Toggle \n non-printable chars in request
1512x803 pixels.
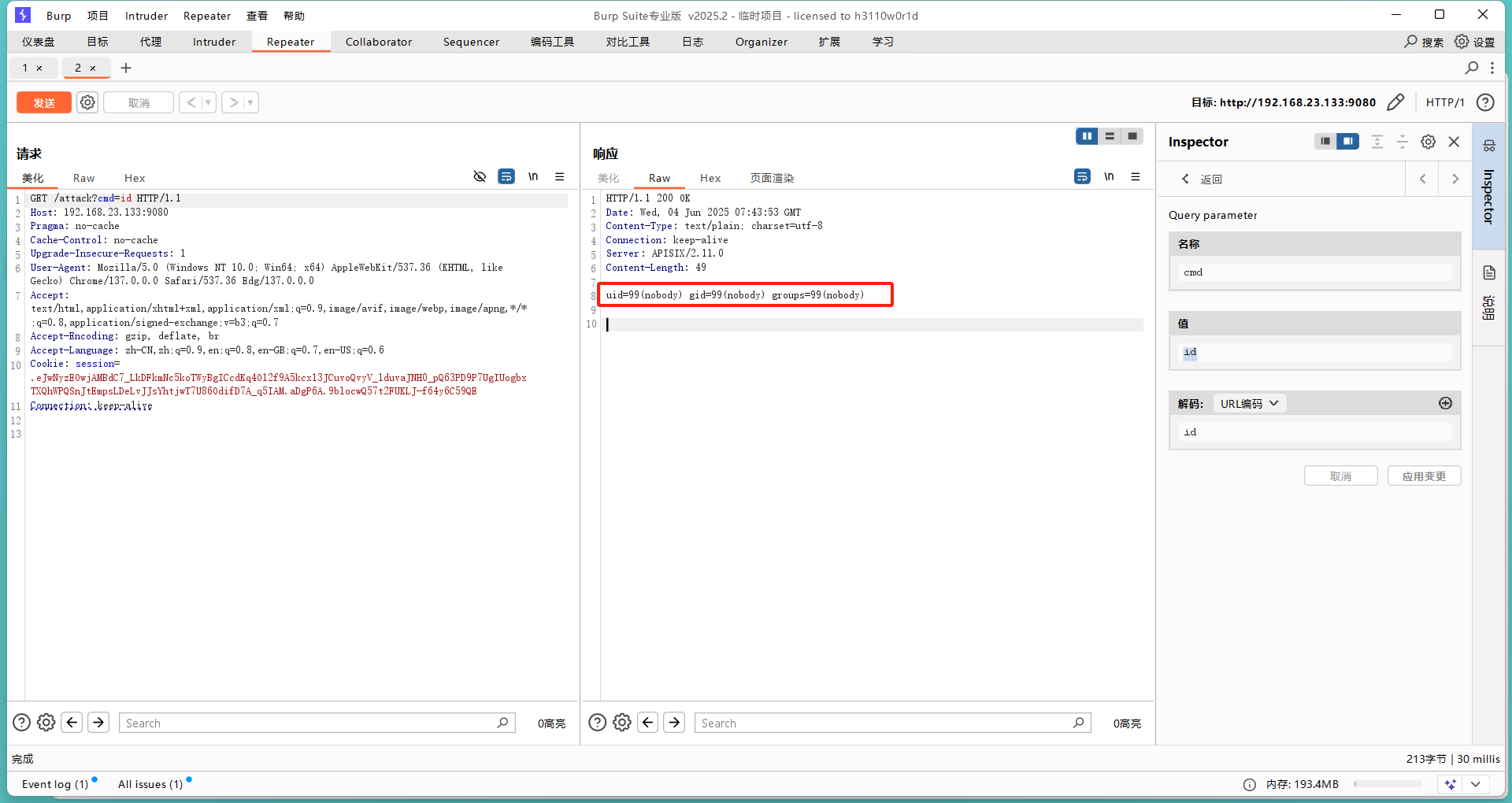533,176
